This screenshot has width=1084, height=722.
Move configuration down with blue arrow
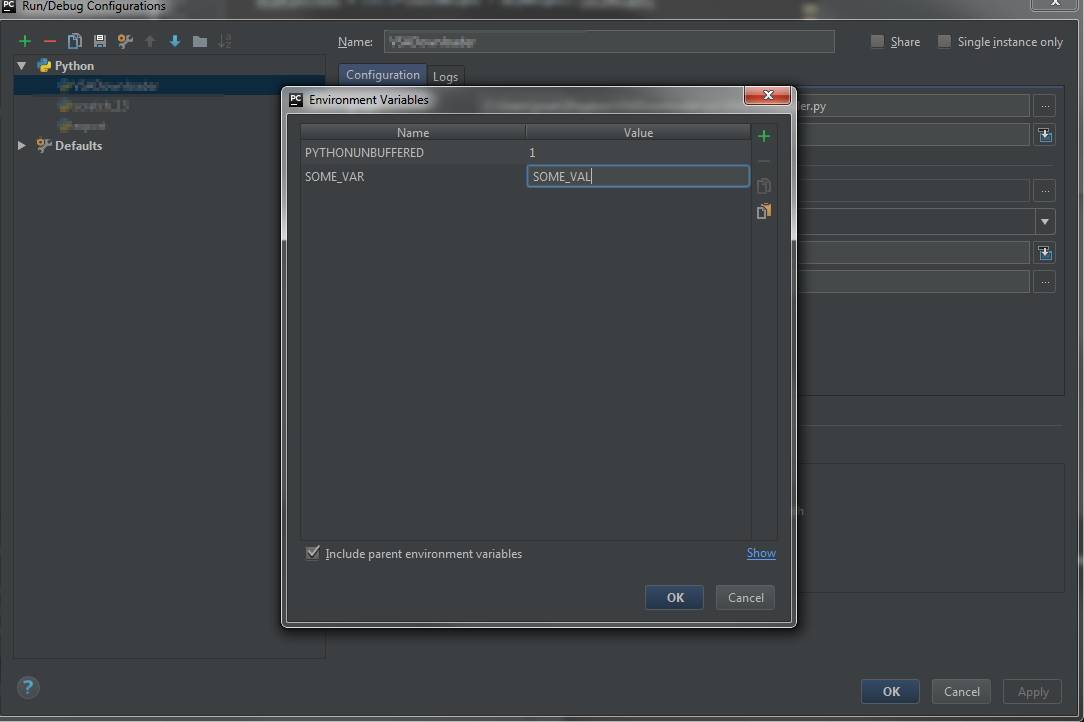pyautogui.click(x=175, y=41)
